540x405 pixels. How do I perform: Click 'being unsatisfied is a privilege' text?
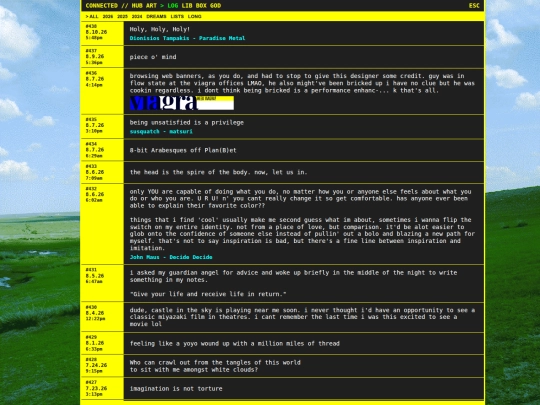187,123
